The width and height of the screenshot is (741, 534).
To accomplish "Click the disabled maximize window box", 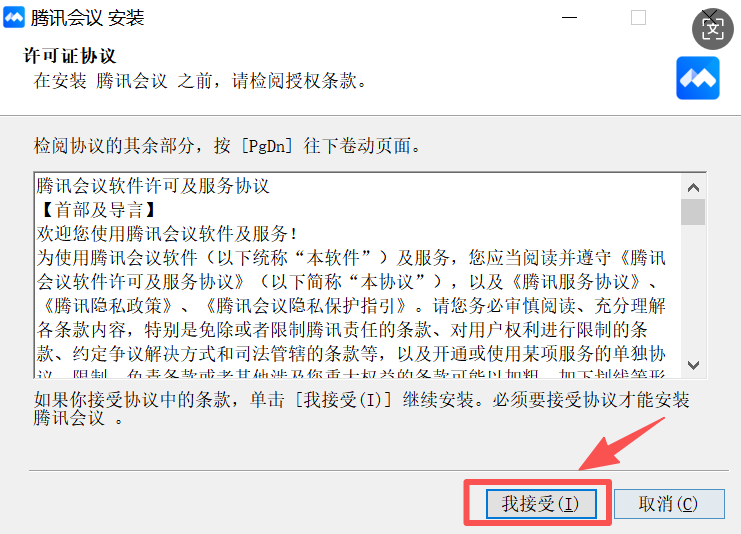I will 638,17.
